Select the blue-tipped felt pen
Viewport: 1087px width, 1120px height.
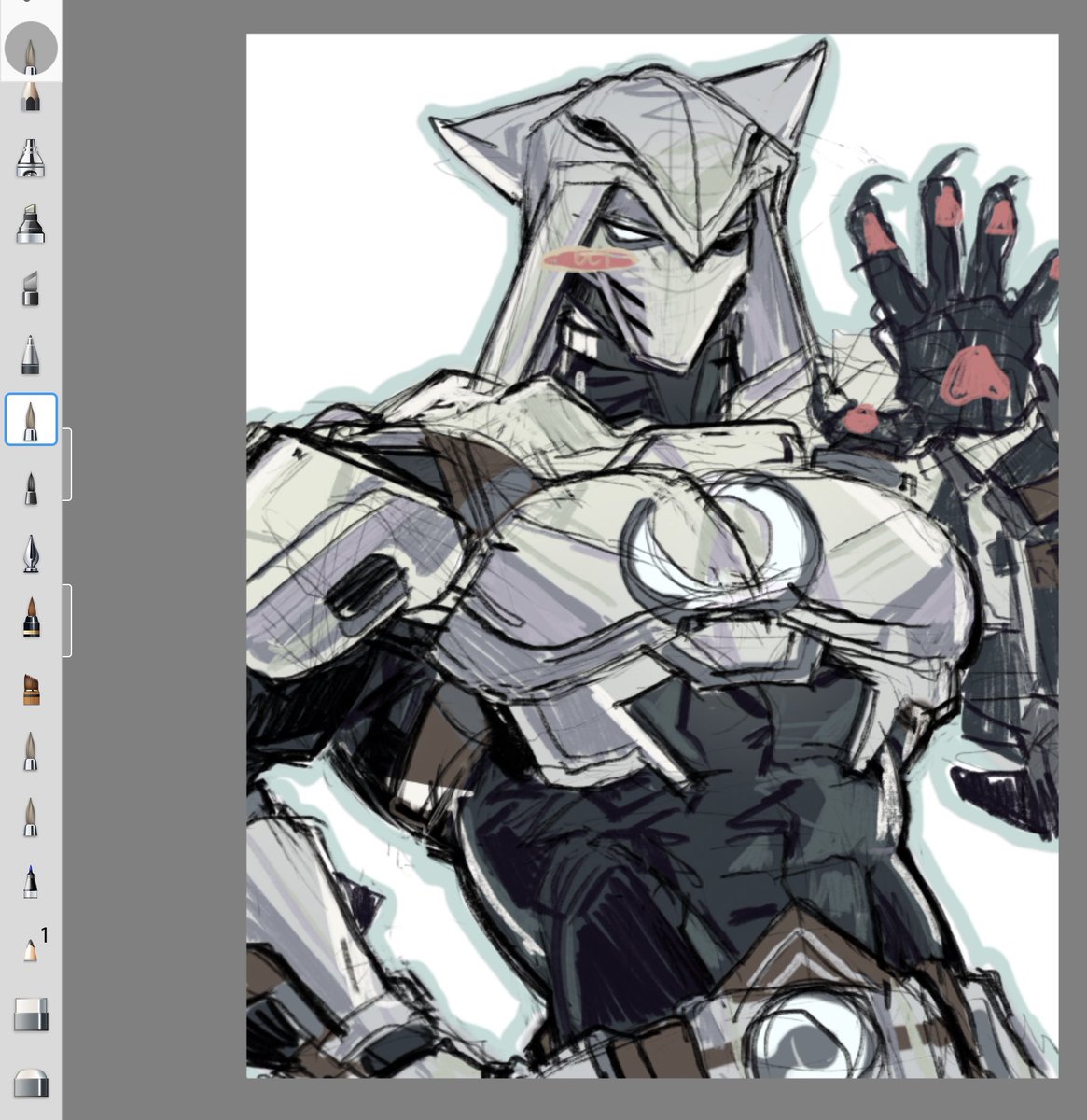[31, 882]
